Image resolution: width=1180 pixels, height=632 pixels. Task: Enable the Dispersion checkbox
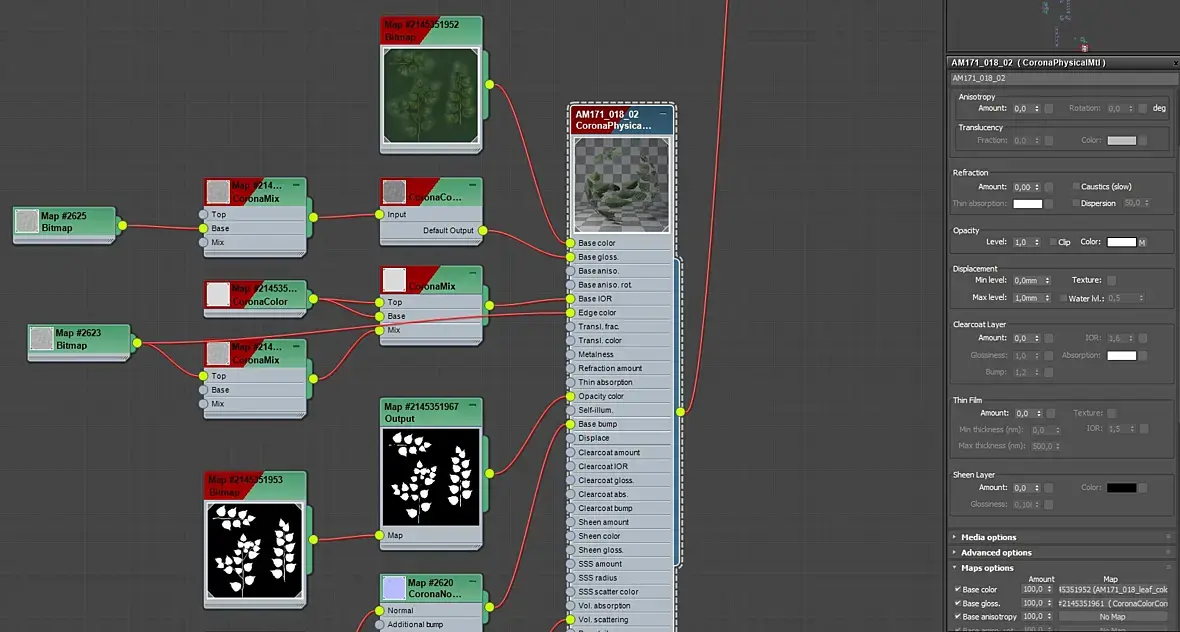[1075, 203]
